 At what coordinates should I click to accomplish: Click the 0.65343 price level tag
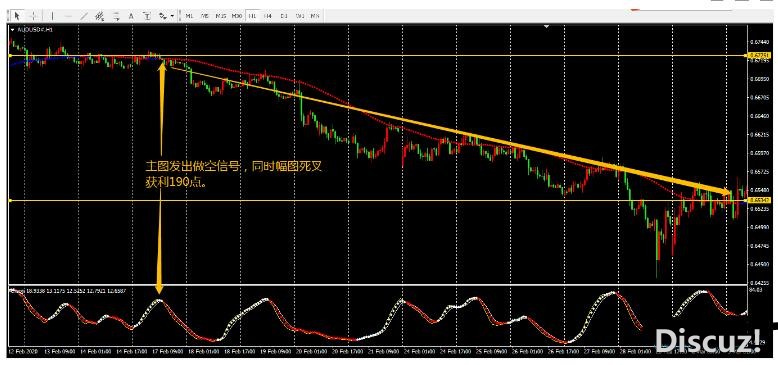click(759, 200)
